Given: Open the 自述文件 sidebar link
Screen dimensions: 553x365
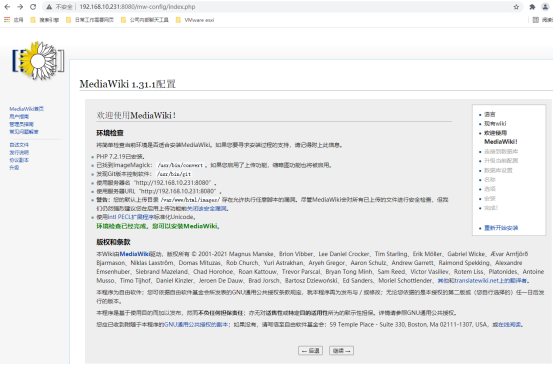Looking at the screenshot, I should (19, 145).
